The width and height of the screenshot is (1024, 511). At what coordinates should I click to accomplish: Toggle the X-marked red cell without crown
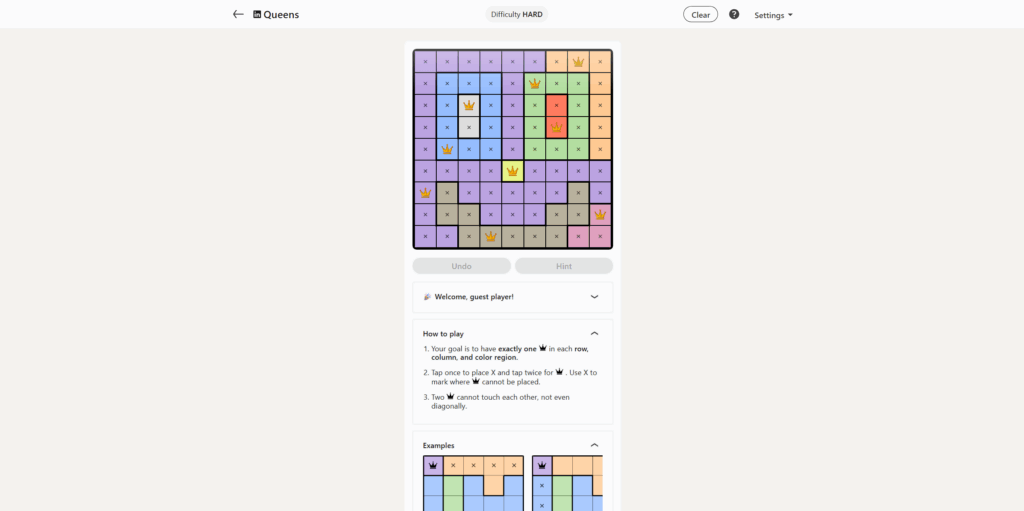click(556, 105)
